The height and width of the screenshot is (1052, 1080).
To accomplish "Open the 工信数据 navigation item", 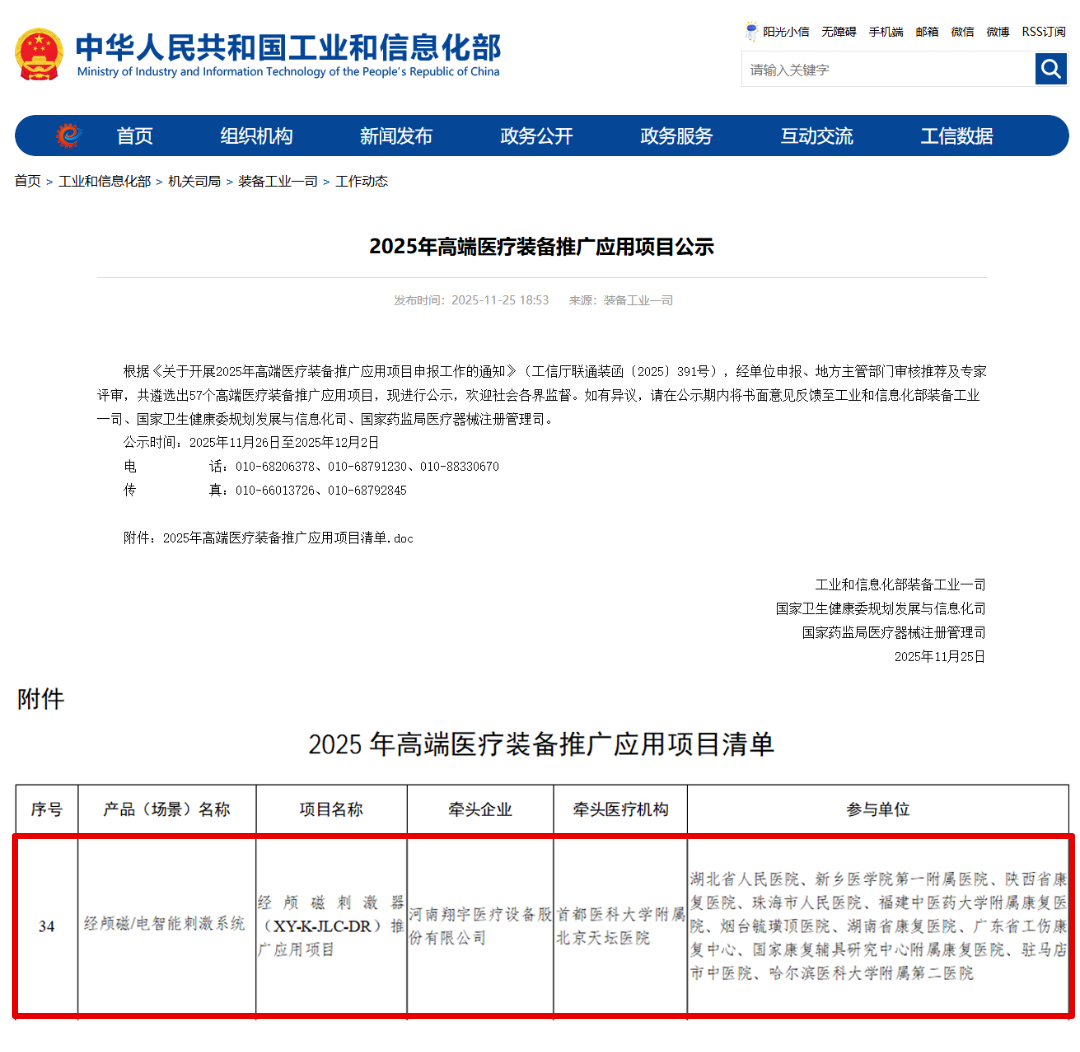I will coord(957,136).
